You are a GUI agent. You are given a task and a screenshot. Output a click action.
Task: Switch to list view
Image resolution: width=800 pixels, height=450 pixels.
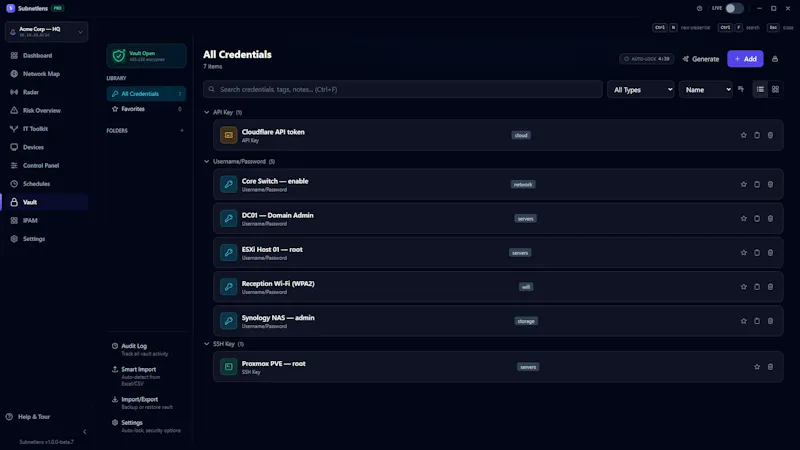tap(760, 89)
